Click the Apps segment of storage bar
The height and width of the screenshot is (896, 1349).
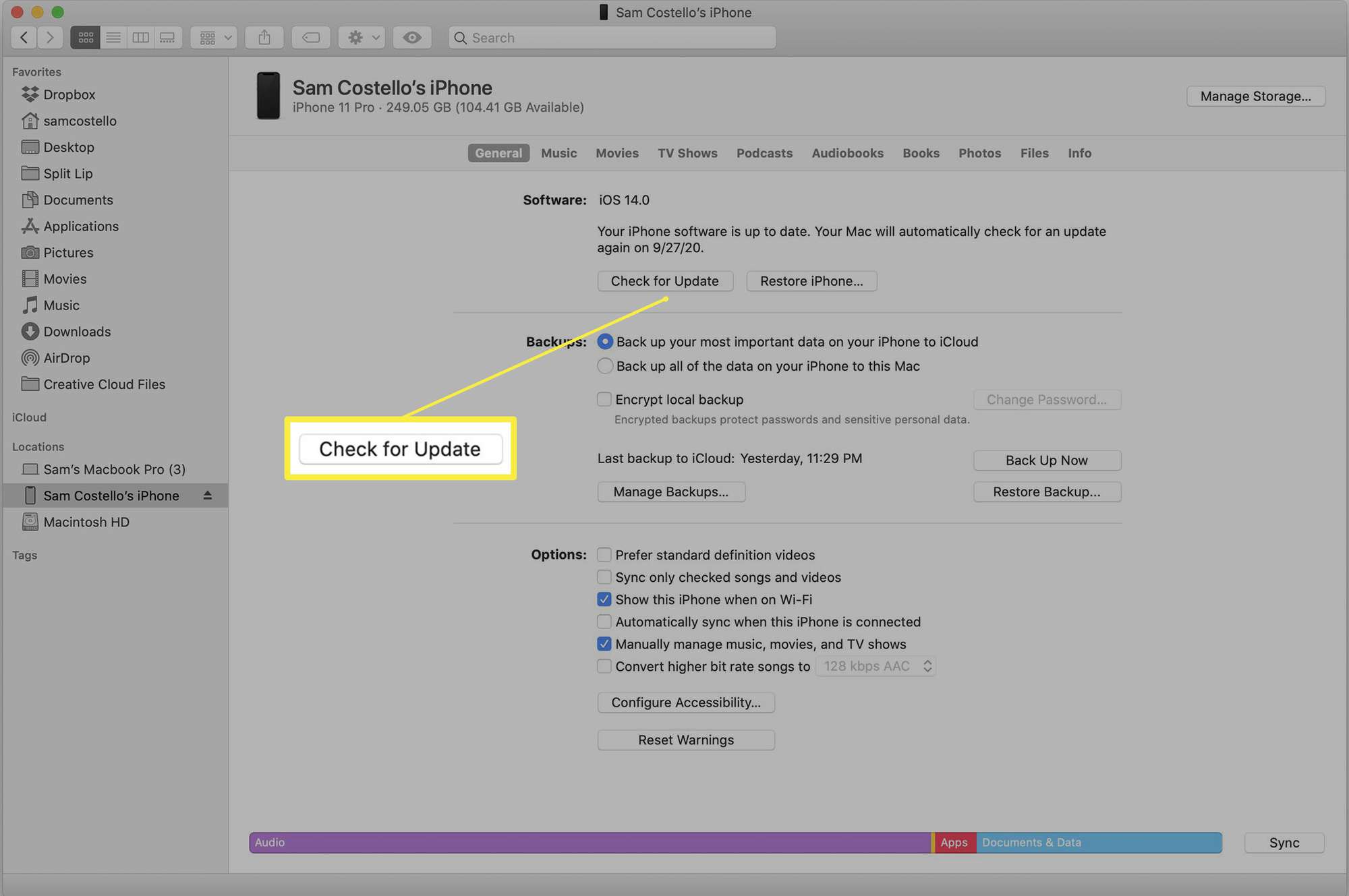955,843
